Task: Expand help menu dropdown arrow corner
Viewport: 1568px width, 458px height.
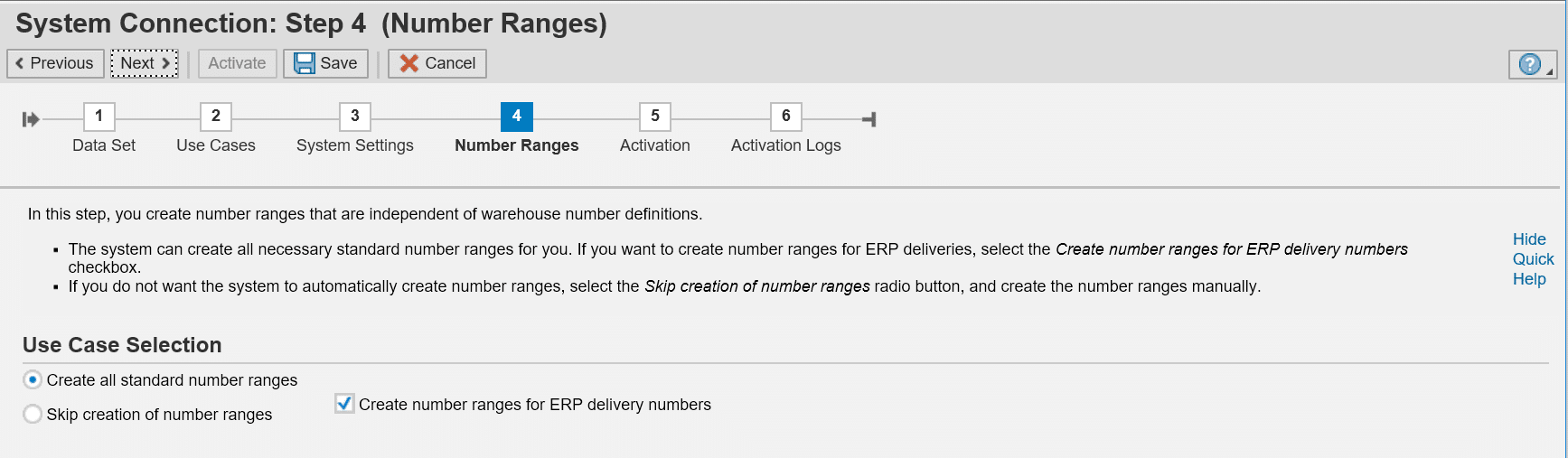Action: (x=1550, y=72)
